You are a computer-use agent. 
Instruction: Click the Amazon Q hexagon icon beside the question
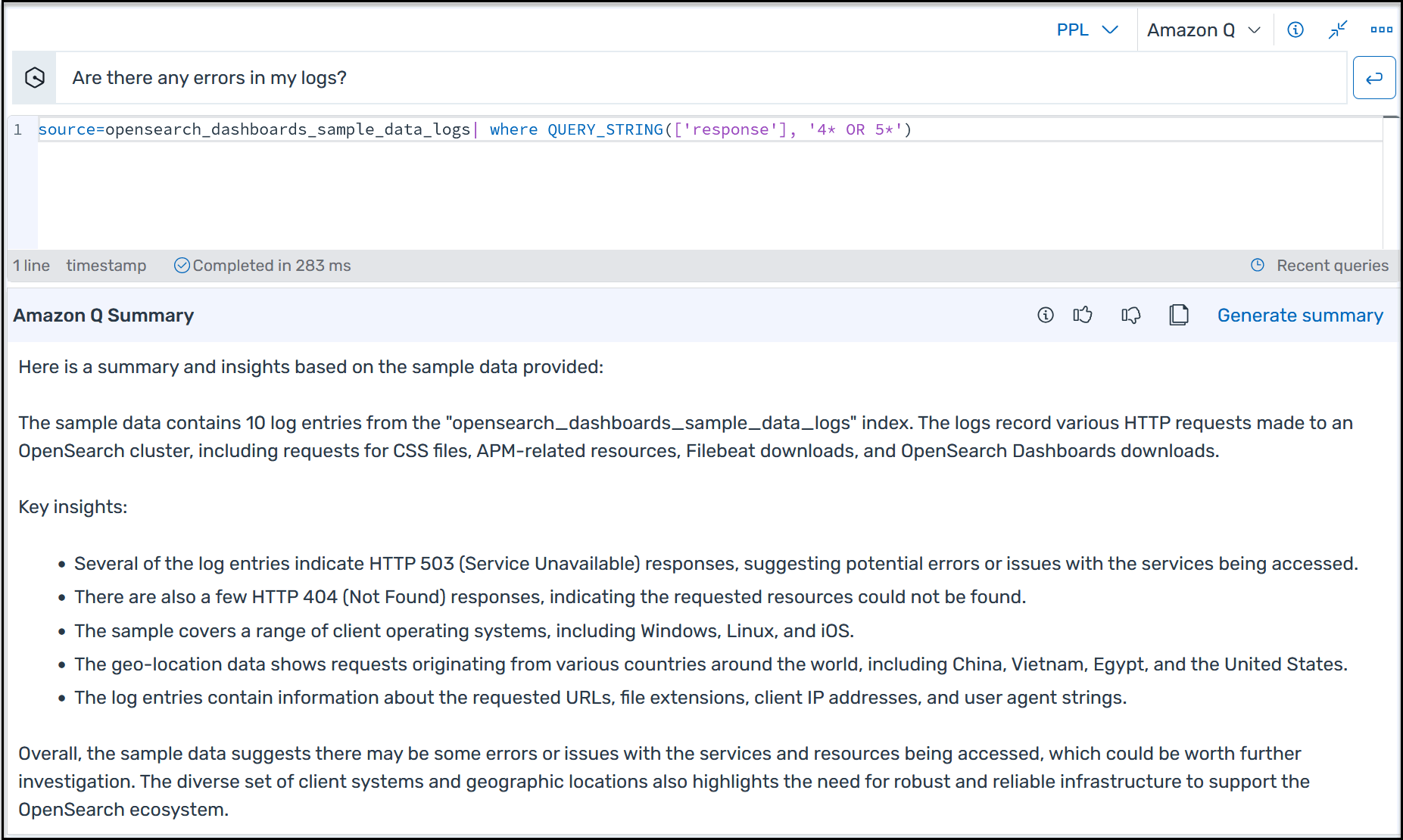33,77
